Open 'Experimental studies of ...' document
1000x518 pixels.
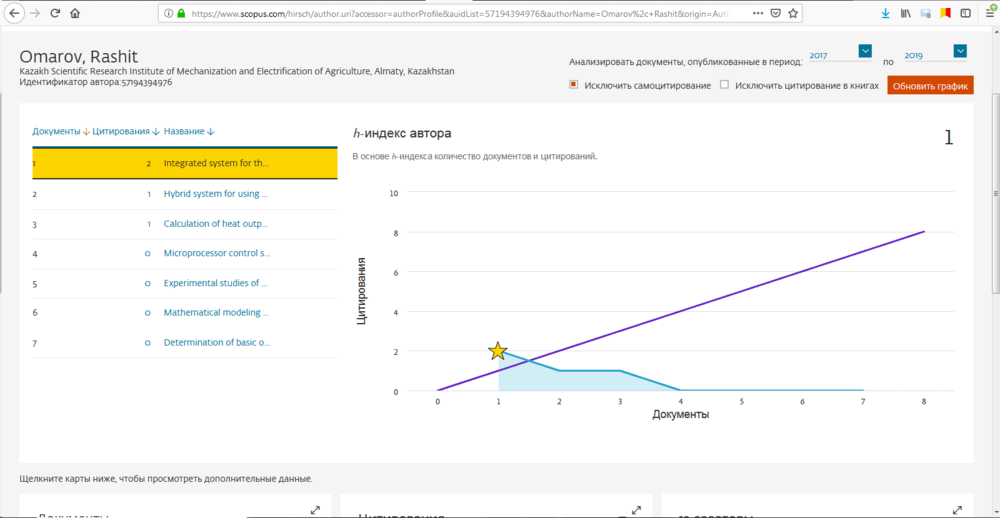pos(216,283)
